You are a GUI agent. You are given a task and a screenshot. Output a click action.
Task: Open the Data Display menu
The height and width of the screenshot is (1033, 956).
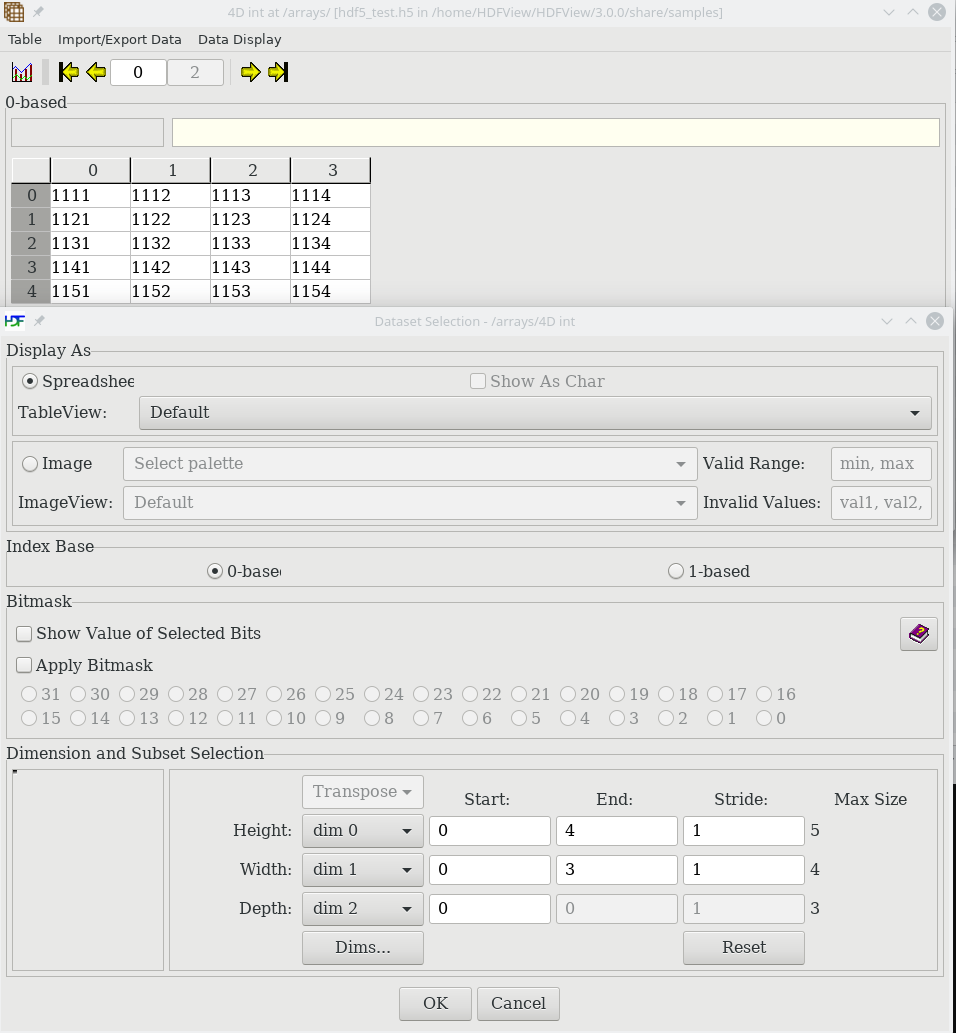point(240,40)
